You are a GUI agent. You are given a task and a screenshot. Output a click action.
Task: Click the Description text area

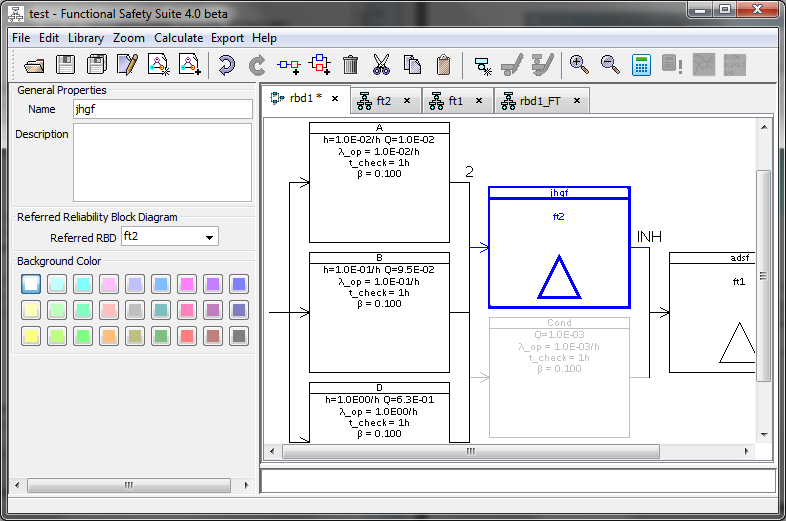[x=162, y=162]
